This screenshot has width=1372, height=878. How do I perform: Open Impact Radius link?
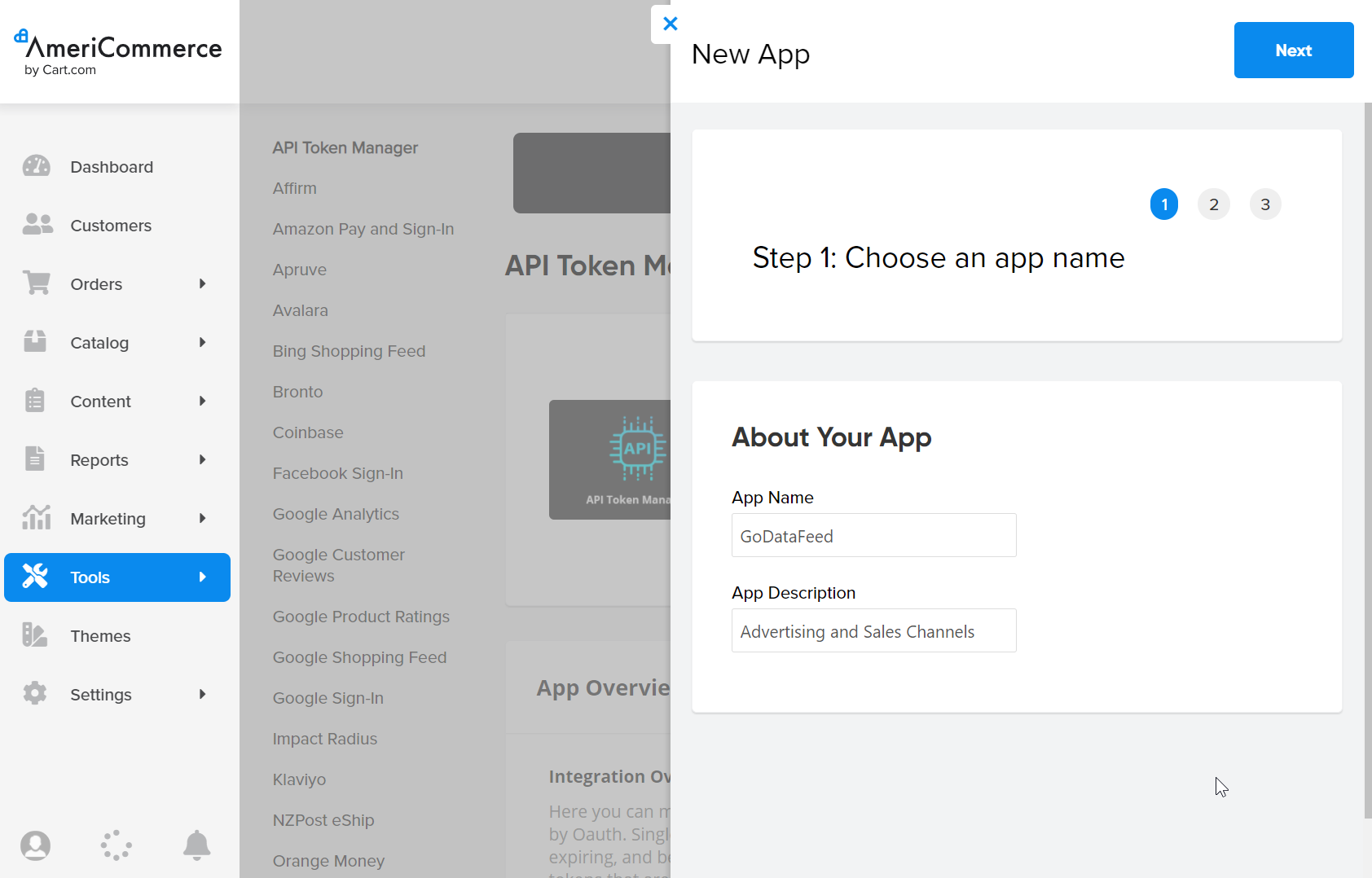tap(325, 739)
